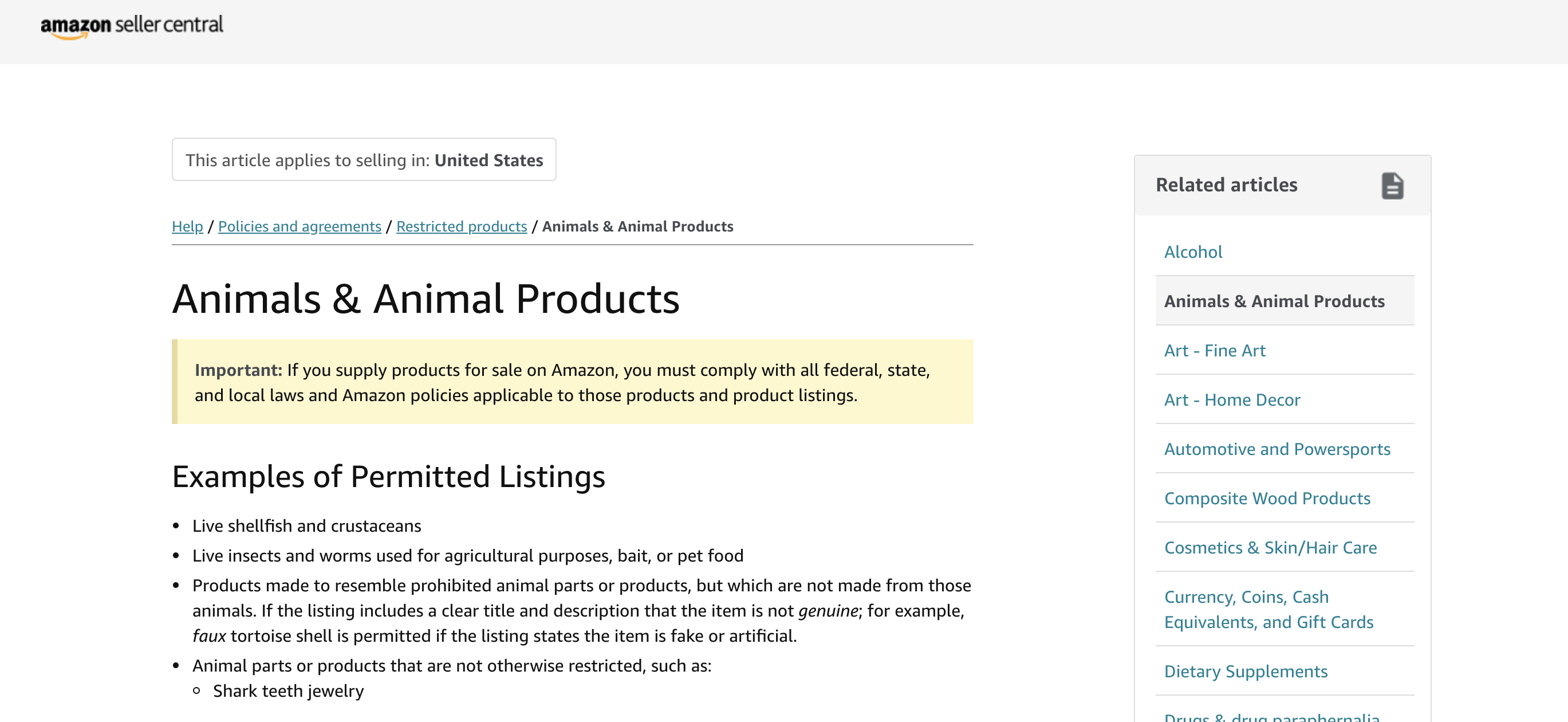Click the Related articles document icon
This screenshot has height=722, width=1568.
pos(1392,186)
